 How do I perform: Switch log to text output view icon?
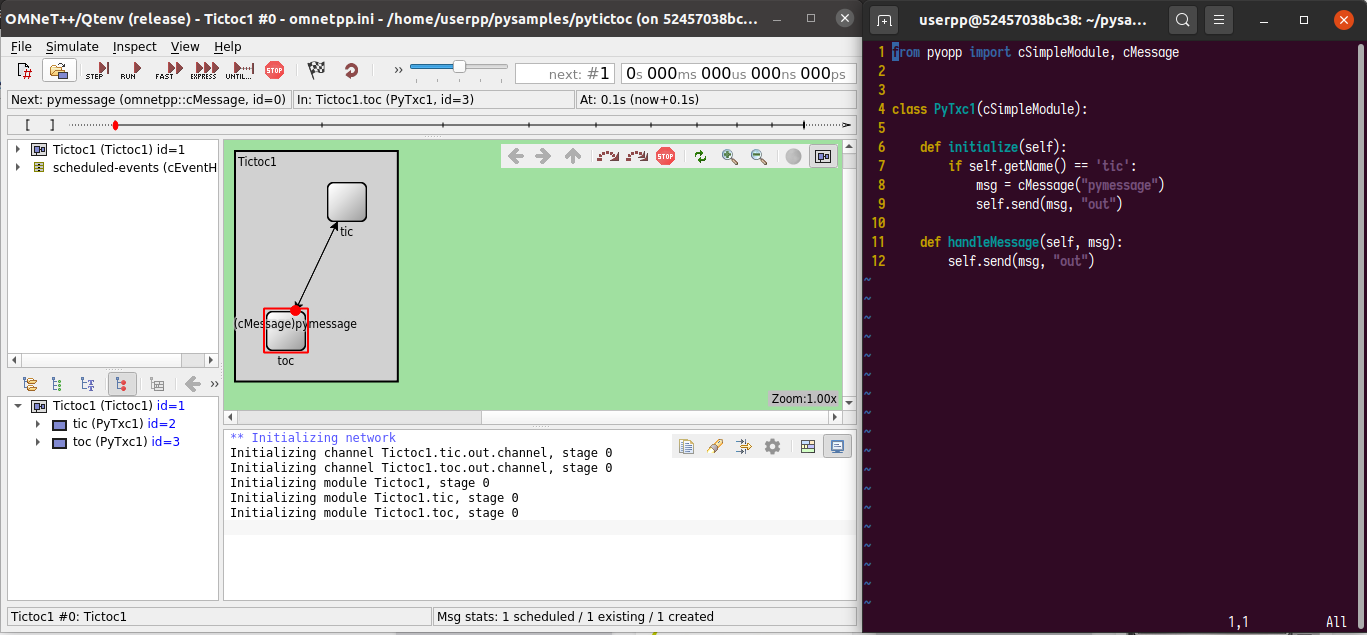(x=837, y=447)
